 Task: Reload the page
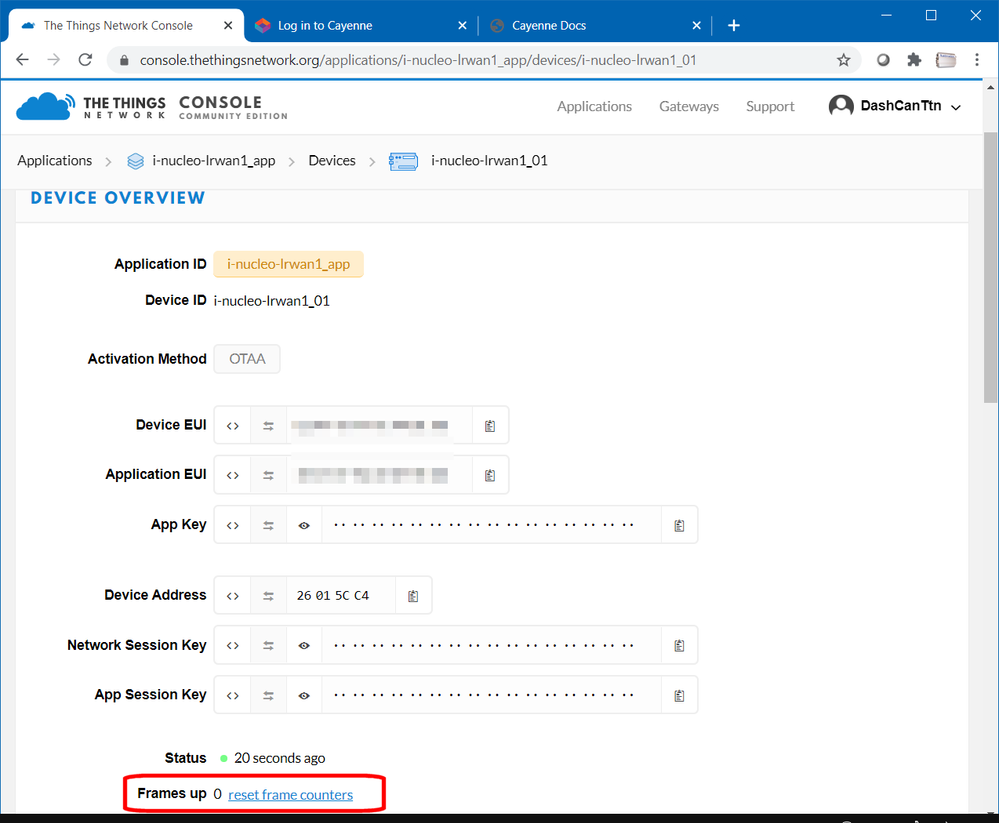click(85, 60)
